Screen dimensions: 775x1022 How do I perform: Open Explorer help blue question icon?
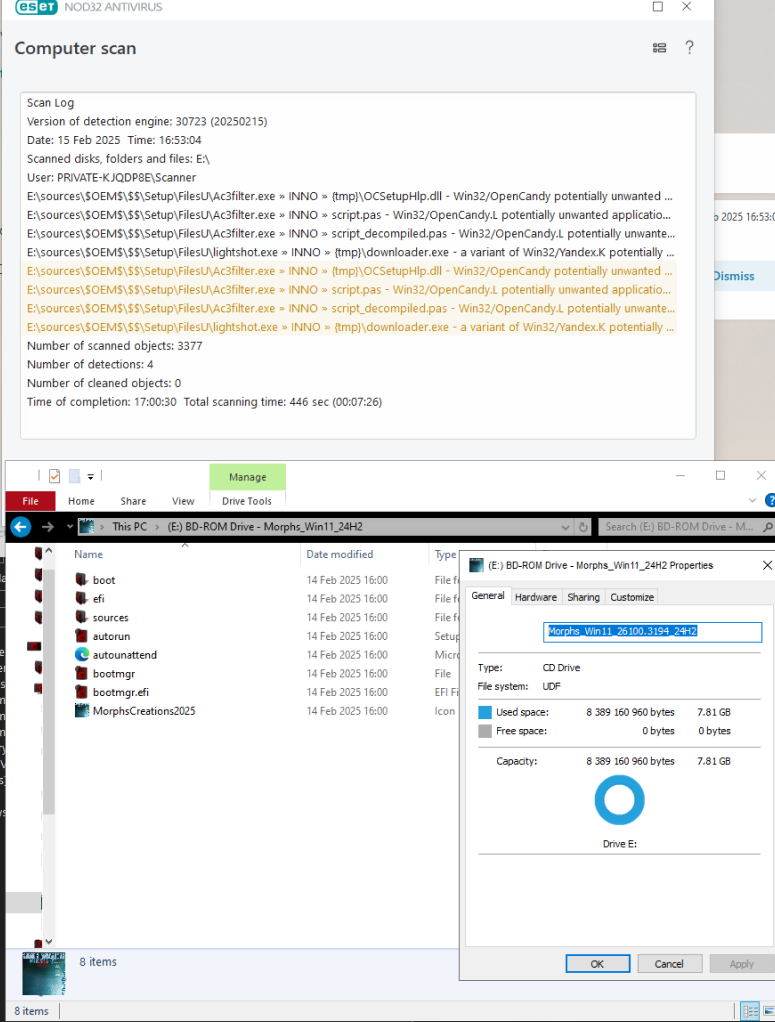click(770, 501)
